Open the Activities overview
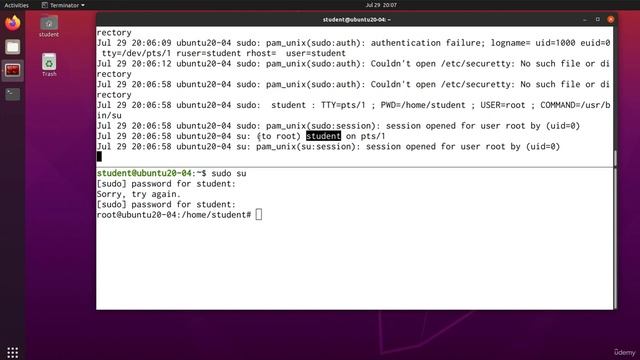Screen dimensions: 640x360 (17, 5)
